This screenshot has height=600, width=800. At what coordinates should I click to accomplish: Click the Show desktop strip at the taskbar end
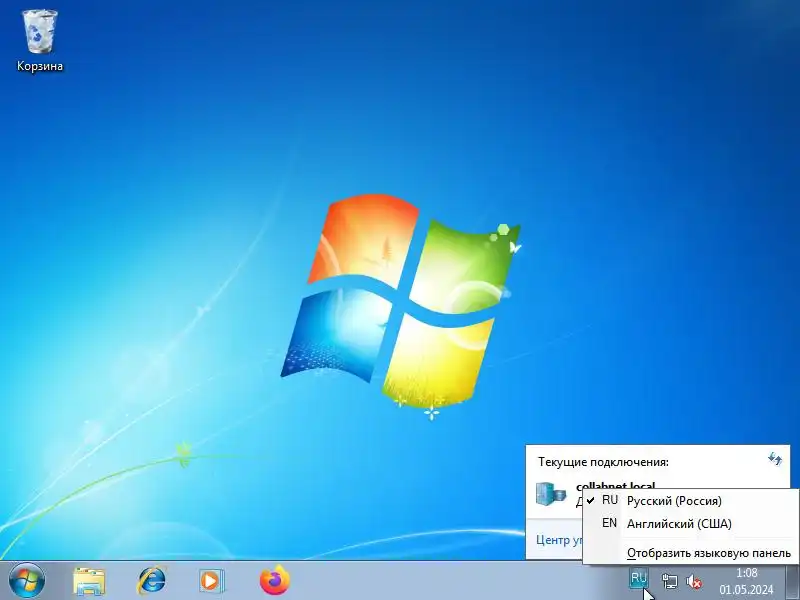[793, 581]
